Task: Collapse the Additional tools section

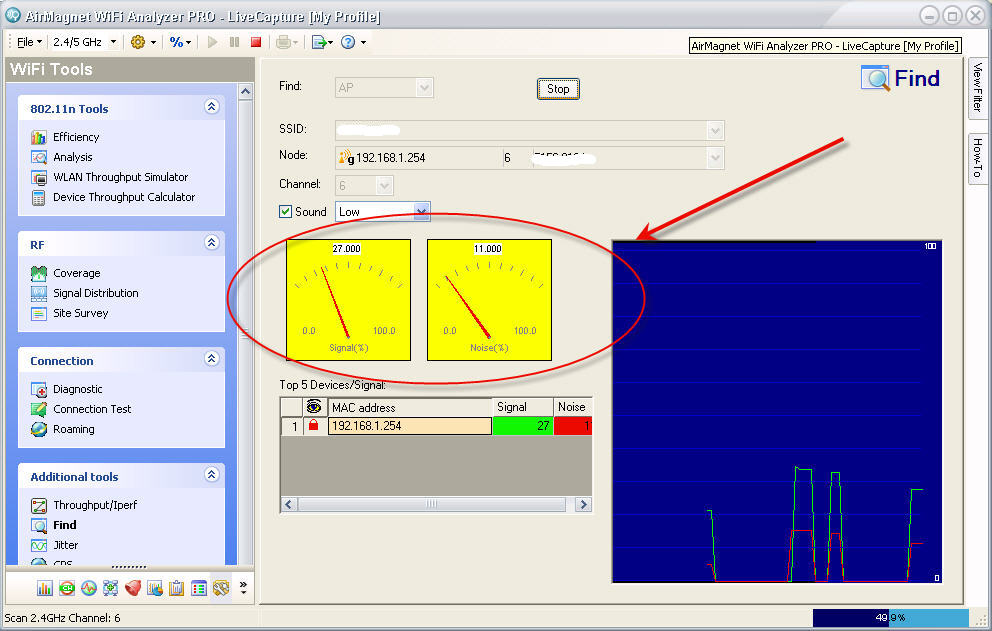Action: click(212, 475)
